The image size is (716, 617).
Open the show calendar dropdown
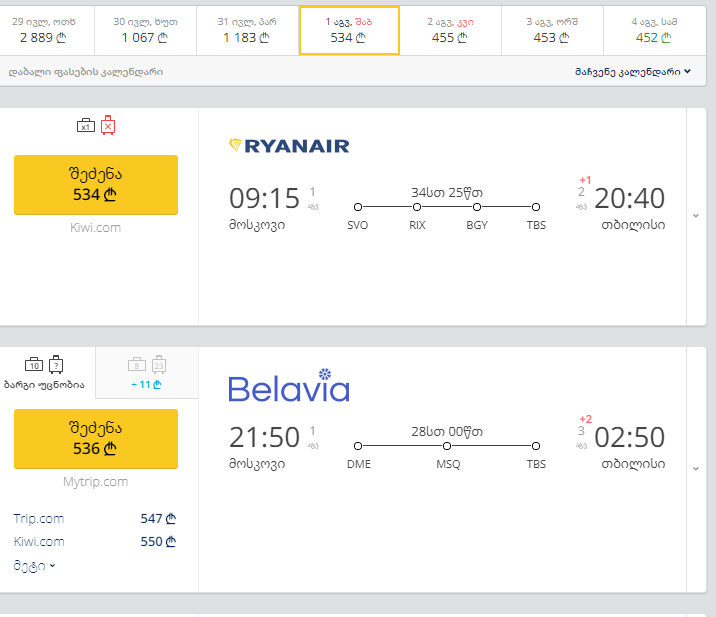632,72
